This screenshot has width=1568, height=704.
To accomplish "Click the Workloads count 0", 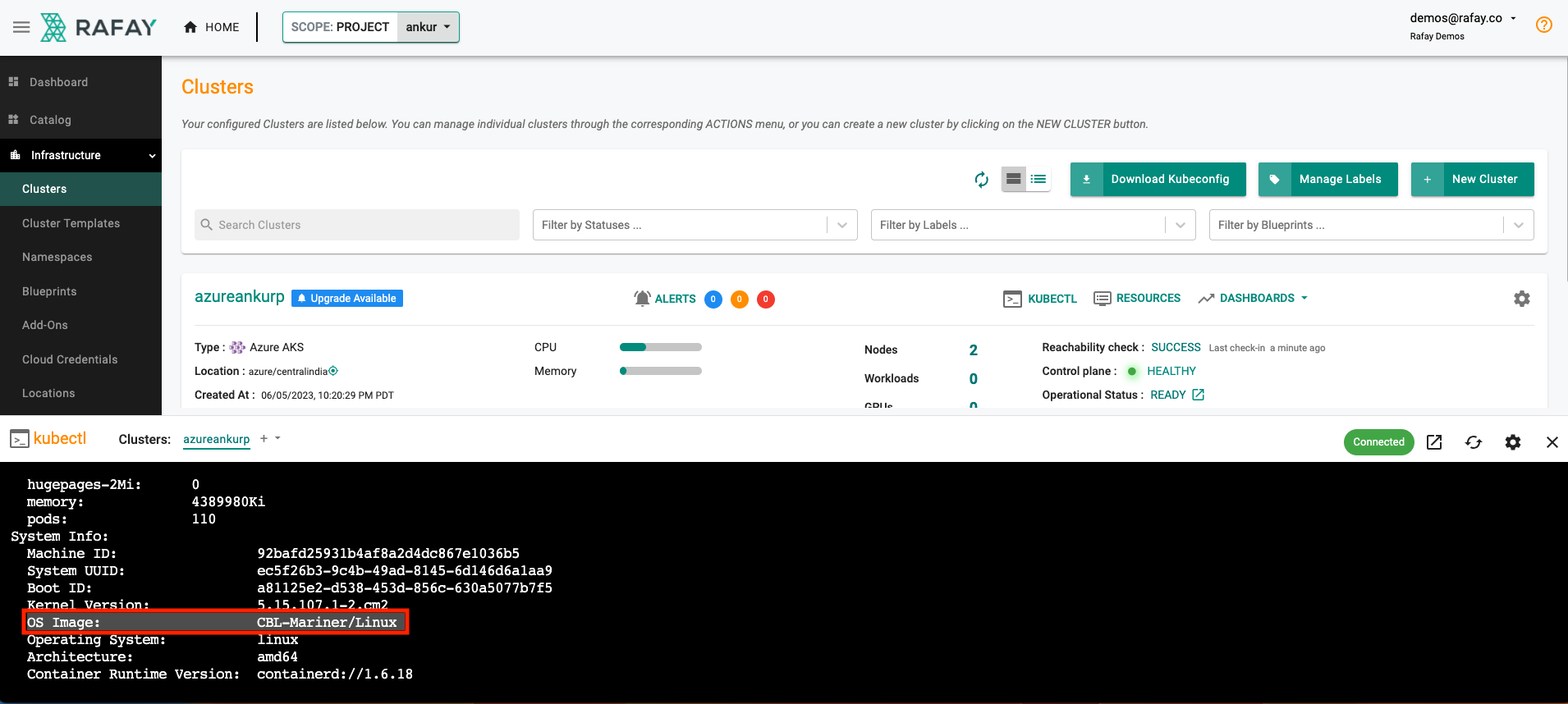I will tap(974, 379).
